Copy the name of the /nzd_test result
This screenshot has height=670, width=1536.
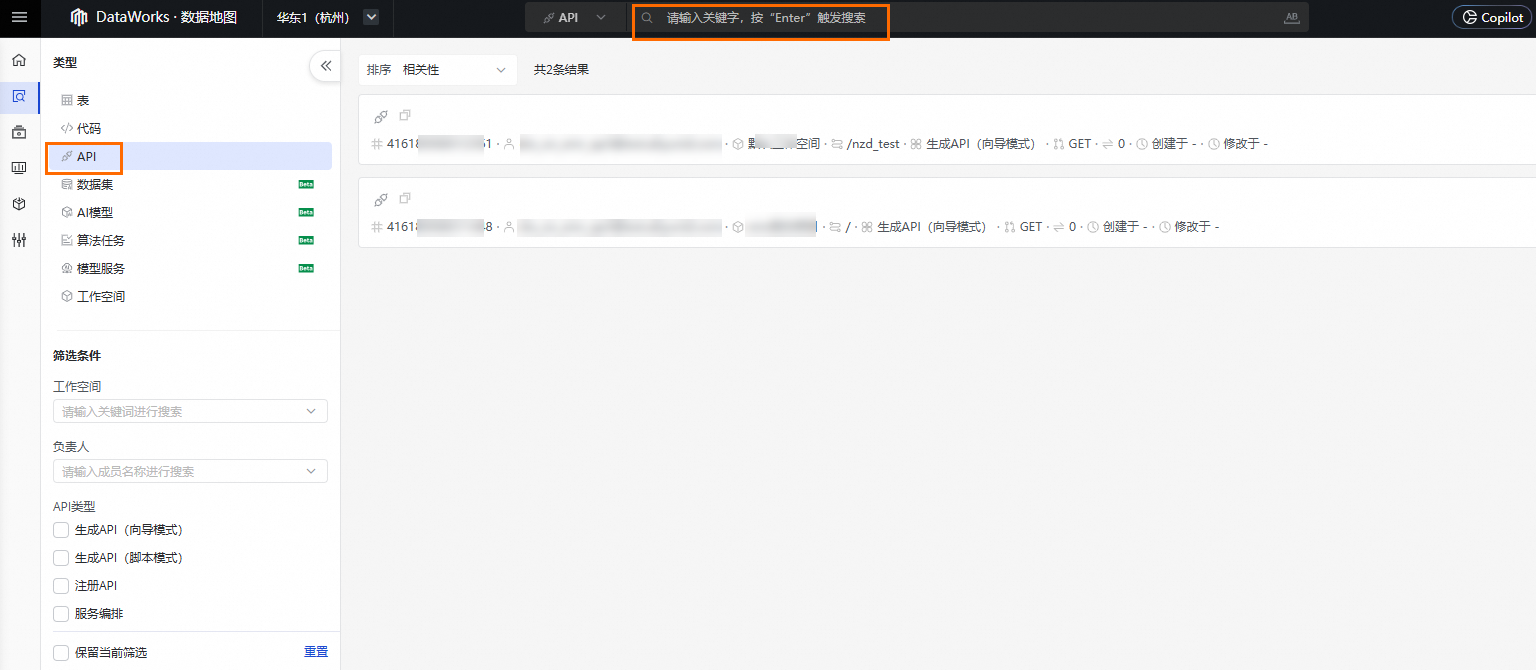click(405, 115)
